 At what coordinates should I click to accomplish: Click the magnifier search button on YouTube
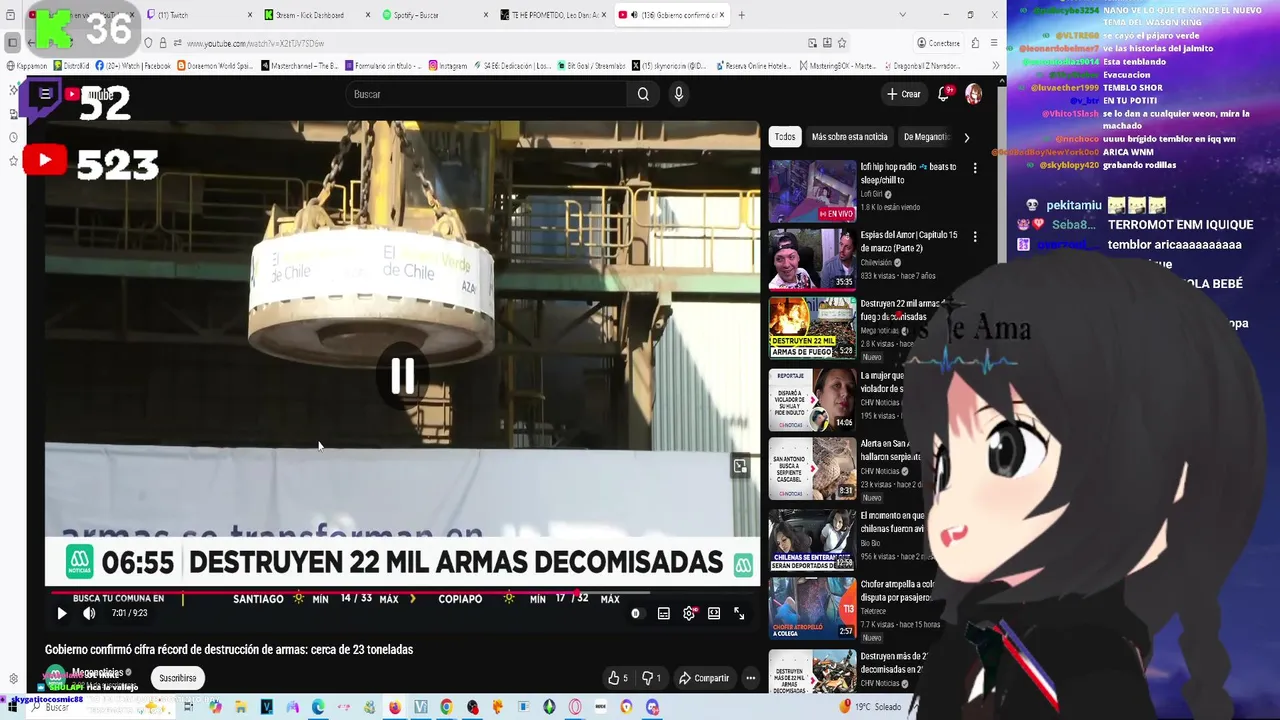(x=643, y=94)
